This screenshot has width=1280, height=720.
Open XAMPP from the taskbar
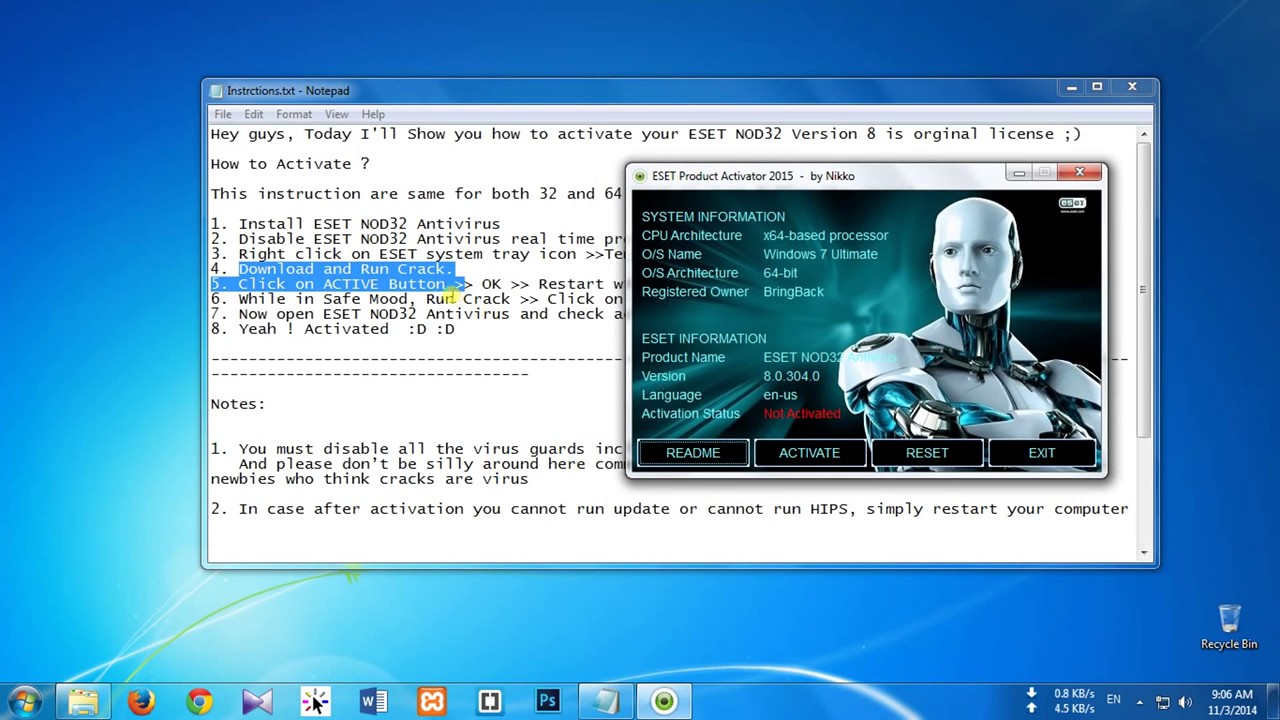[431, 701]
